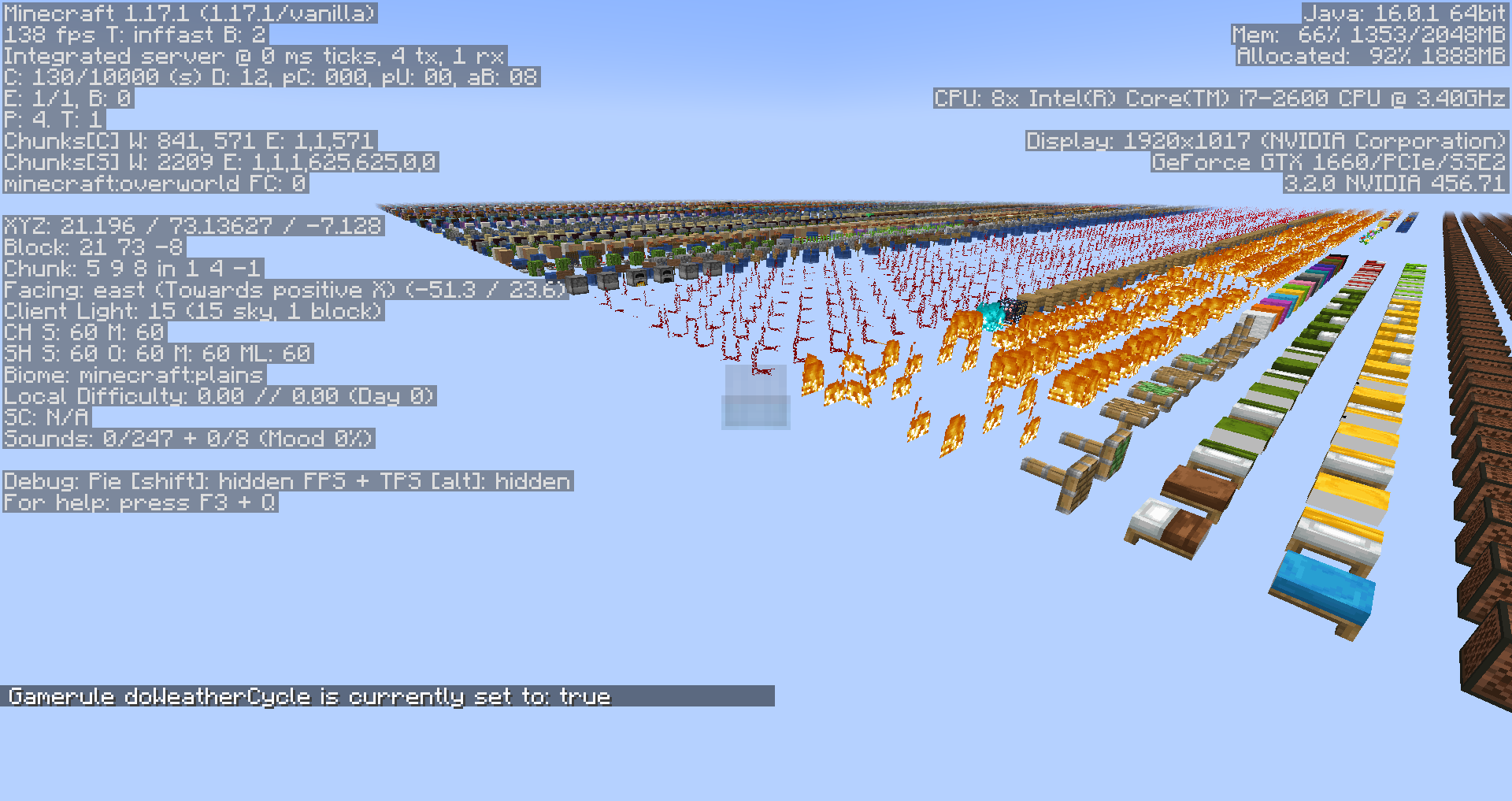Viewport: 1512px width, 801px height.
Task: Click the "Debug: Pie [shift]: hidden" line
Action: click(x=288, y=481)
